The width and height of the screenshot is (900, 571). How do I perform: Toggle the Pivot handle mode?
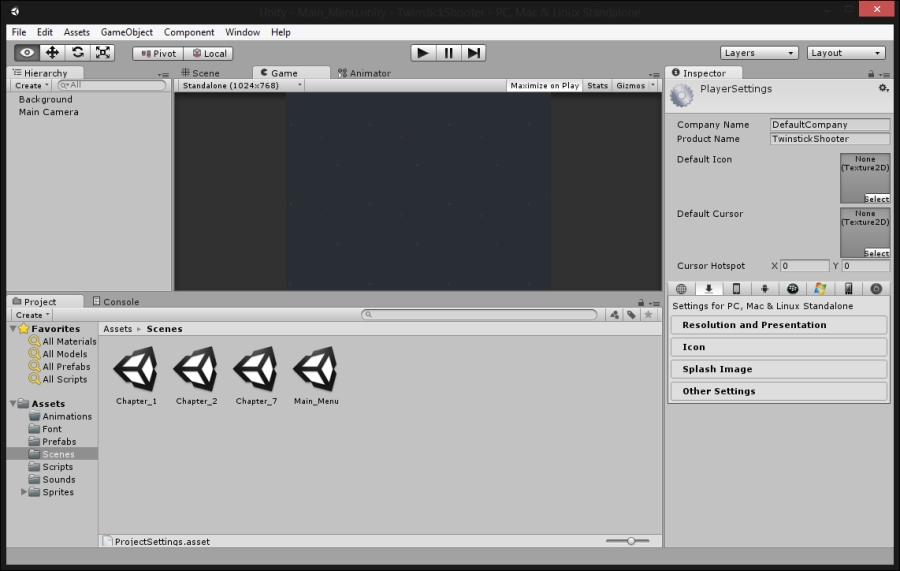point(158,53)
